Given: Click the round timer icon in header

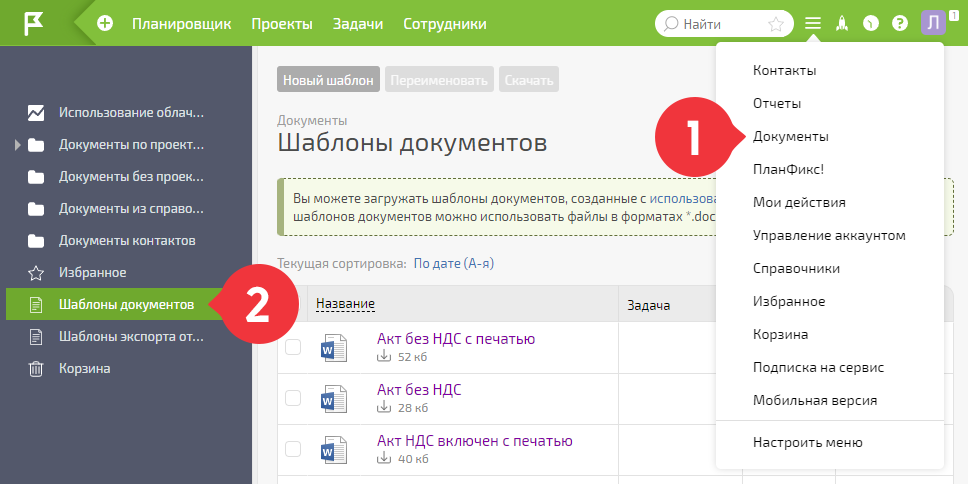Looking at the screenshot, I should coord(870,24).
